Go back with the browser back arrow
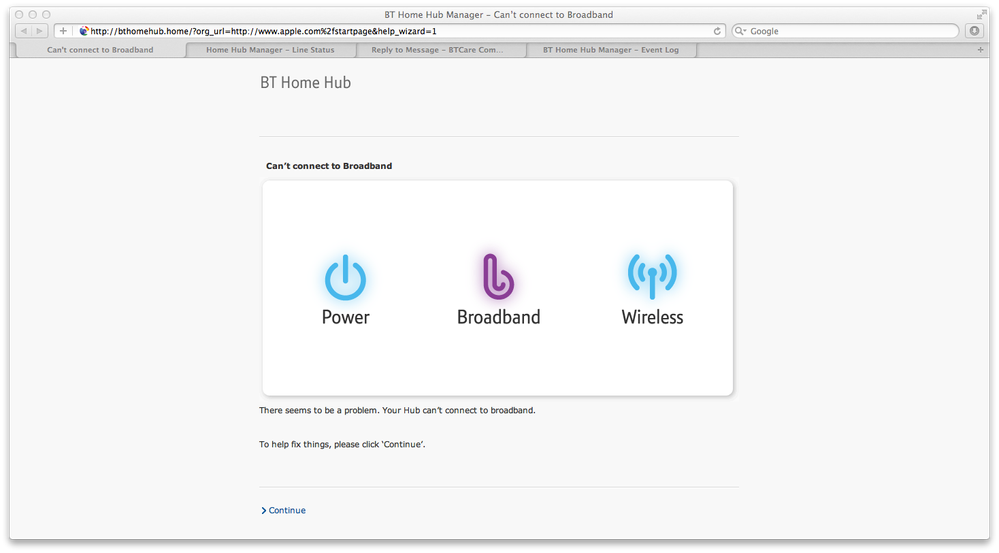This screenshot has height=553, width=999. tap(24, 31)
